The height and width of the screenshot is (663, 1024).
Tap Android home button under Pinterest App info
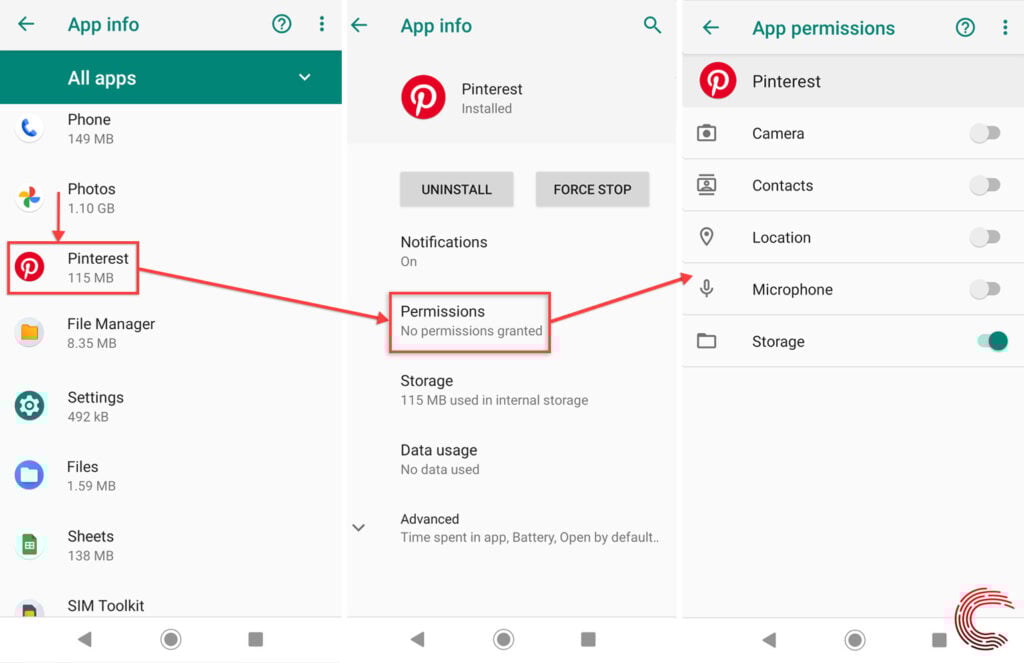[504, 639]
